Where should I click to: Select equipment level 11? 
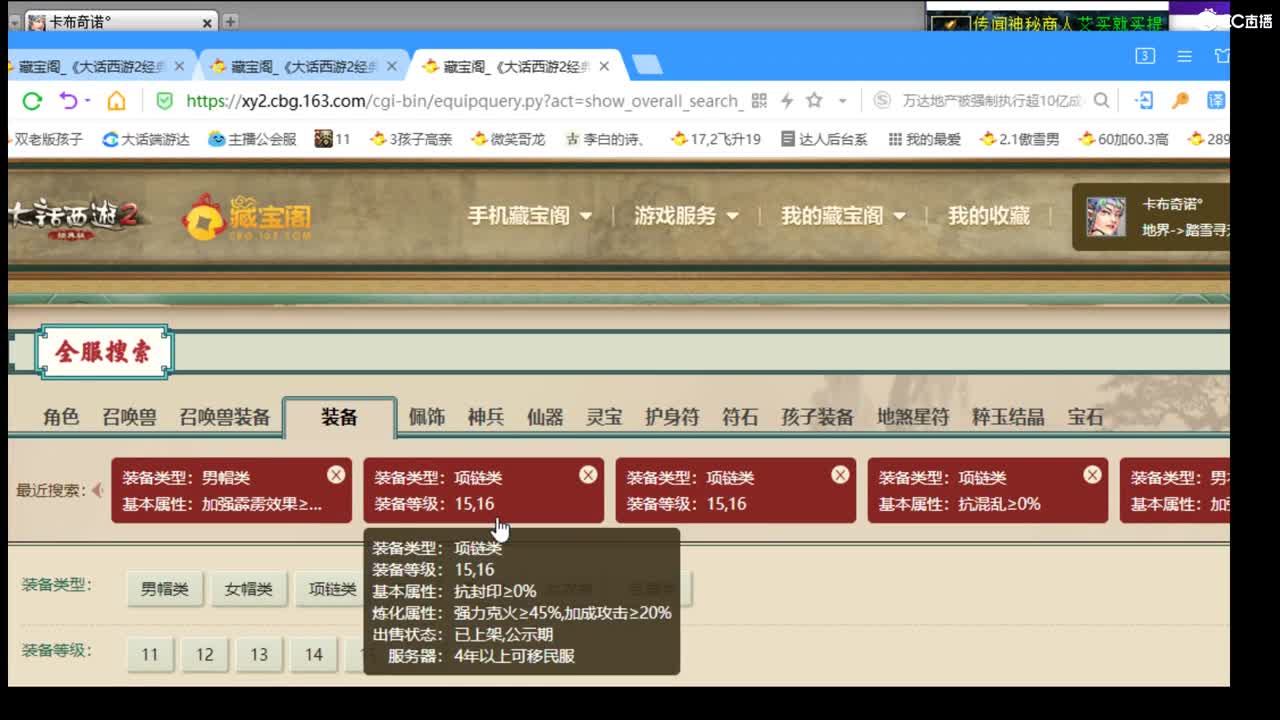(150, 654)
